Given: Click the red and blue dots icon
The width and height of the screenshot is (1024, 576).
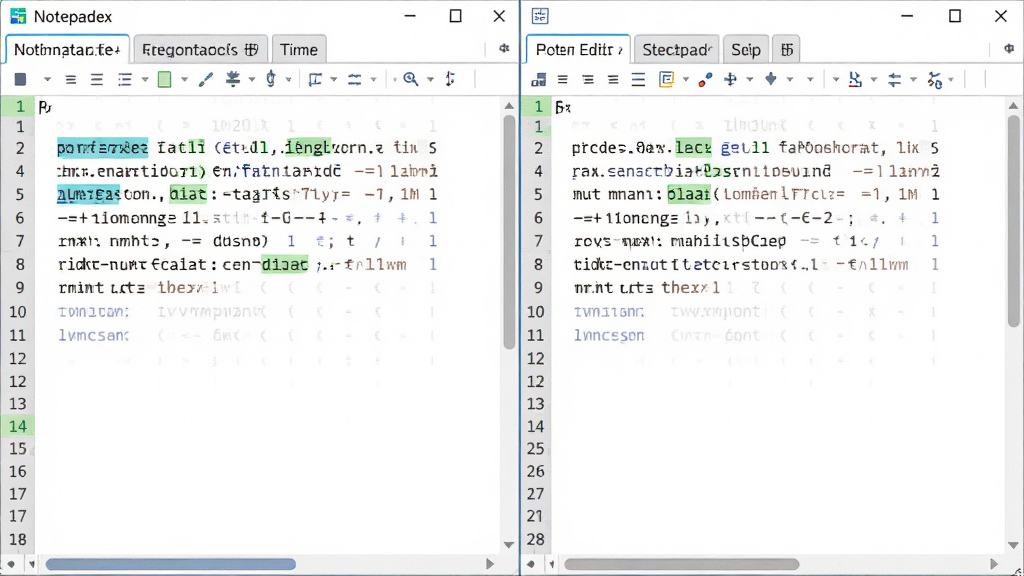Looking at the screenshot, I should tap(705, 80).
